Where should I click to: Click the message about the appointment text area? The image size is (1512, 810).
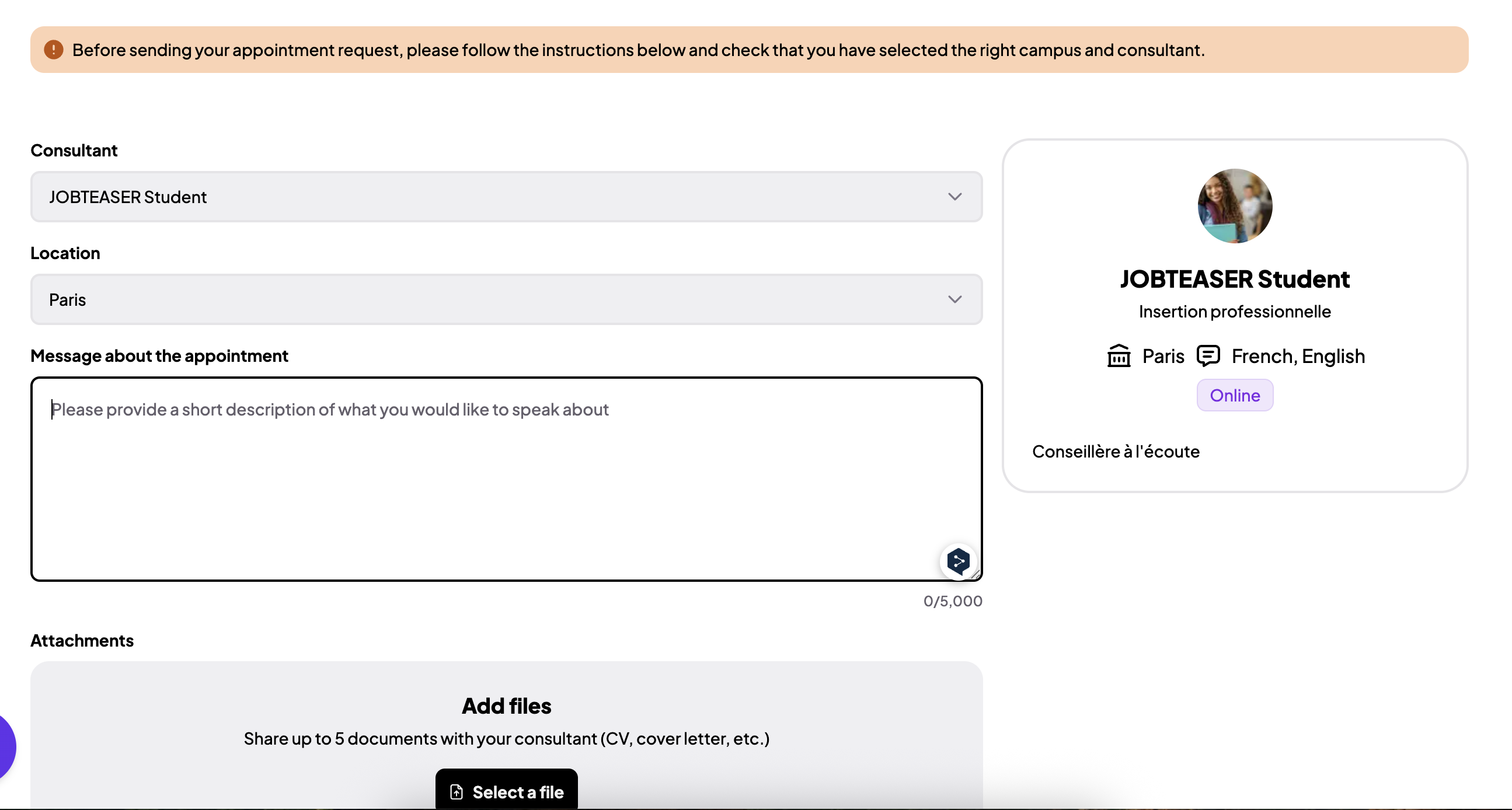[x=506, y=479]
